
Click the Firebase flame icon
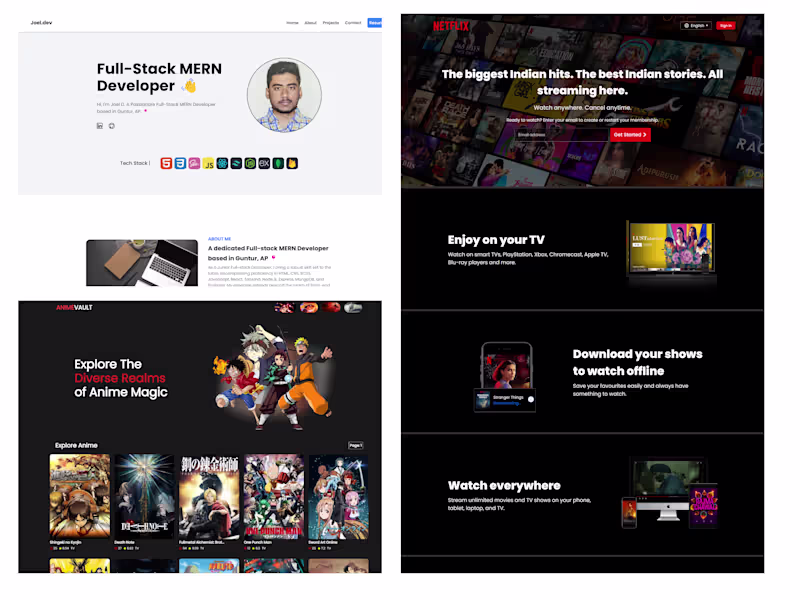point(292,163)
